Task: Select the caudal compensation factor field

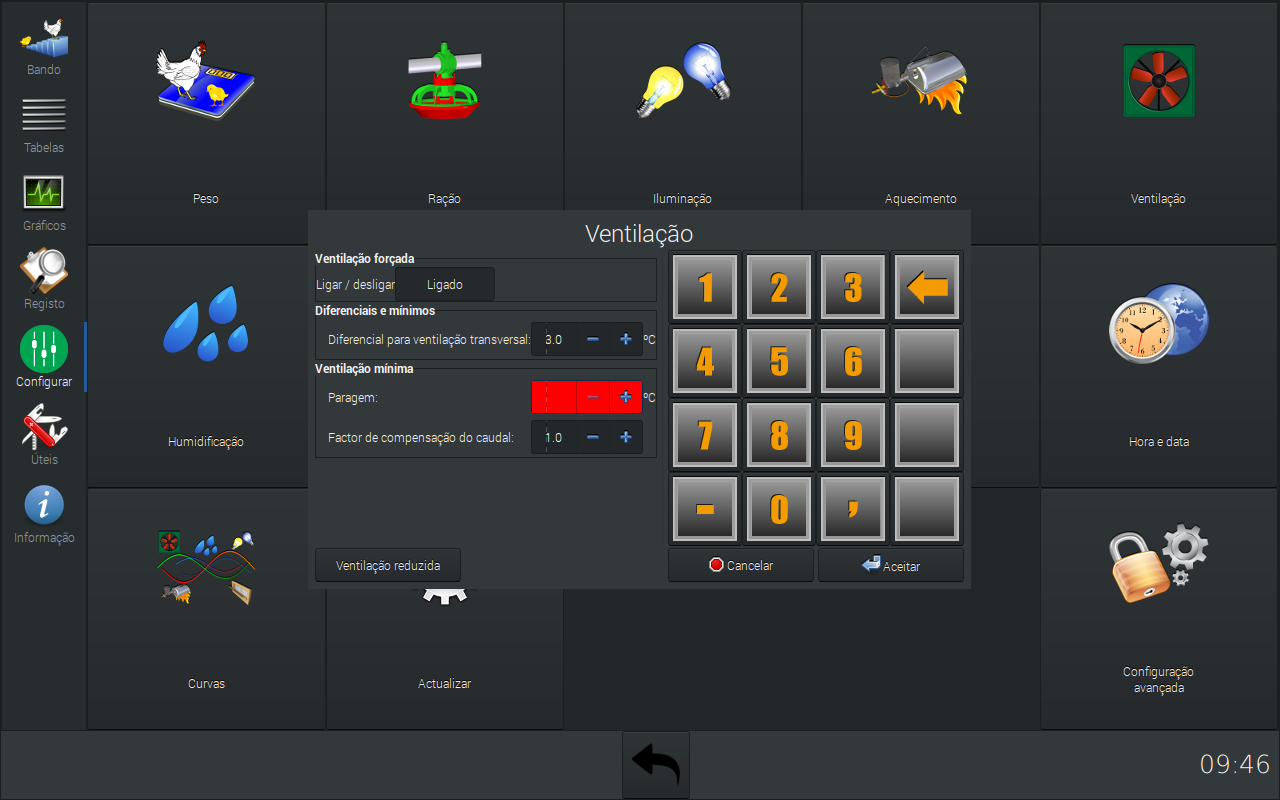Action: [554, 437]
